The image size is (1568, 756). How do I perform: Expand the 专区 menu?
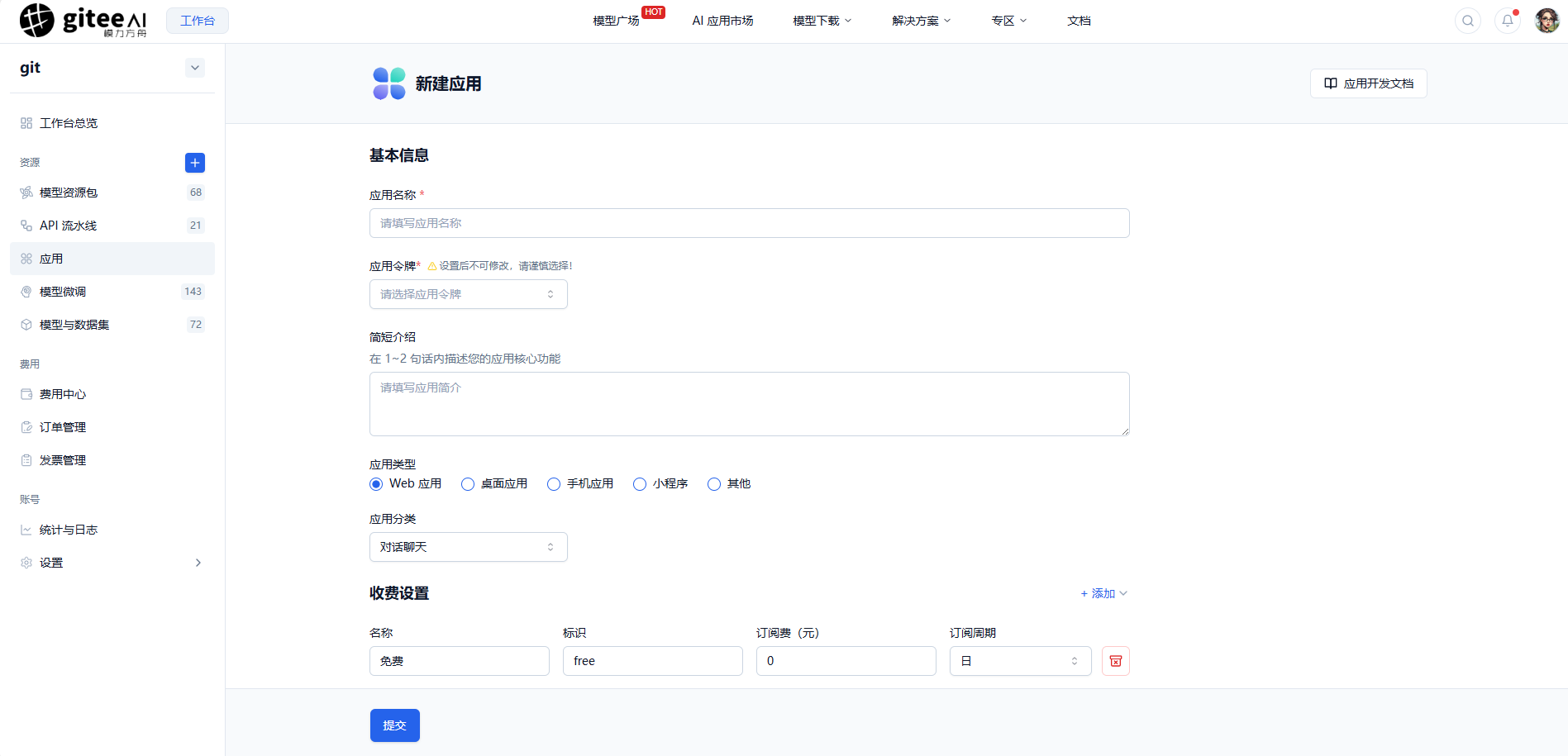click(x=1009, y=21)
